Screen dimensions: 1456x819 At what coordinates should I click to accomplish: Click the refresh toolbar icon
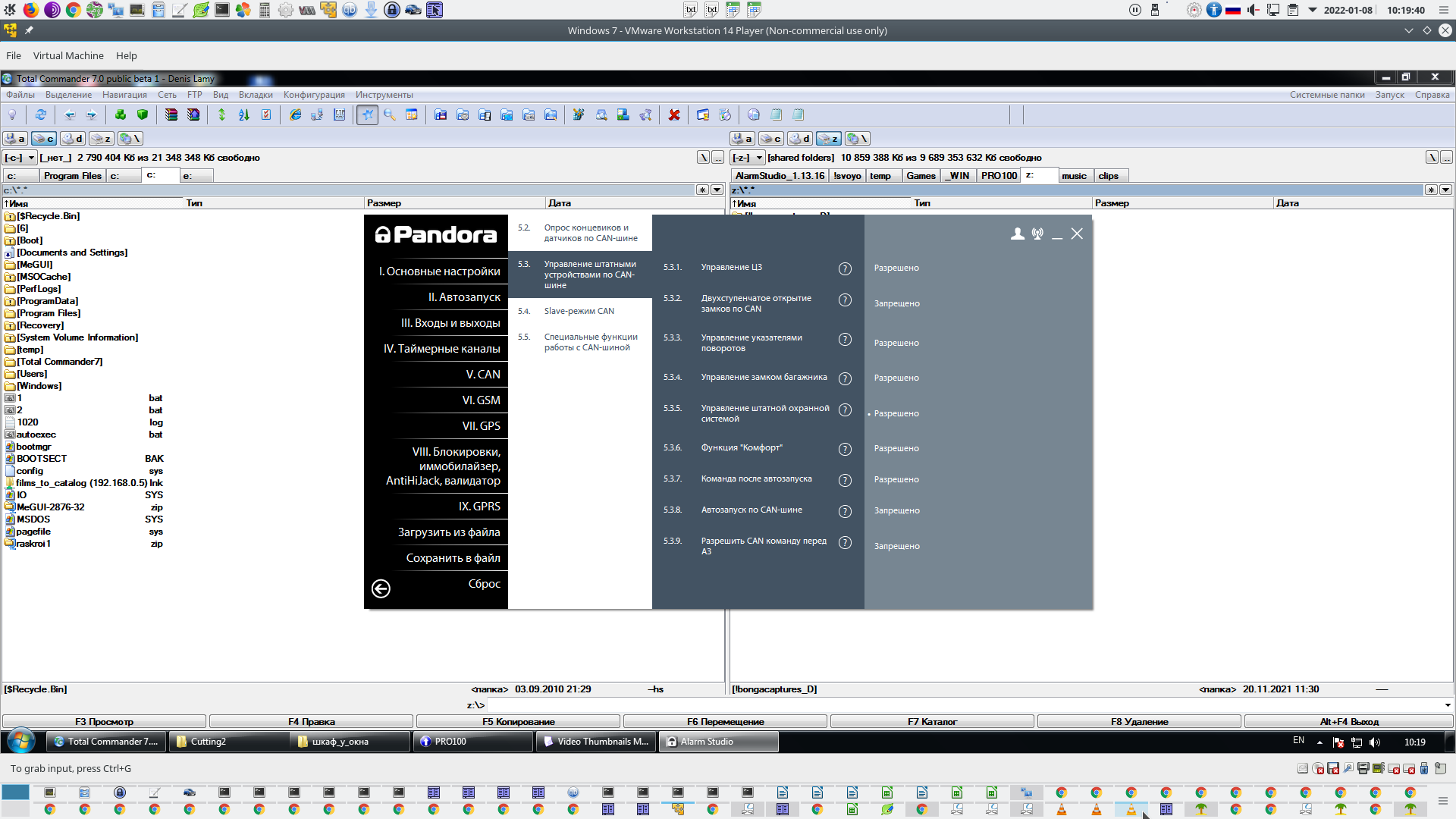coord(41,115)
